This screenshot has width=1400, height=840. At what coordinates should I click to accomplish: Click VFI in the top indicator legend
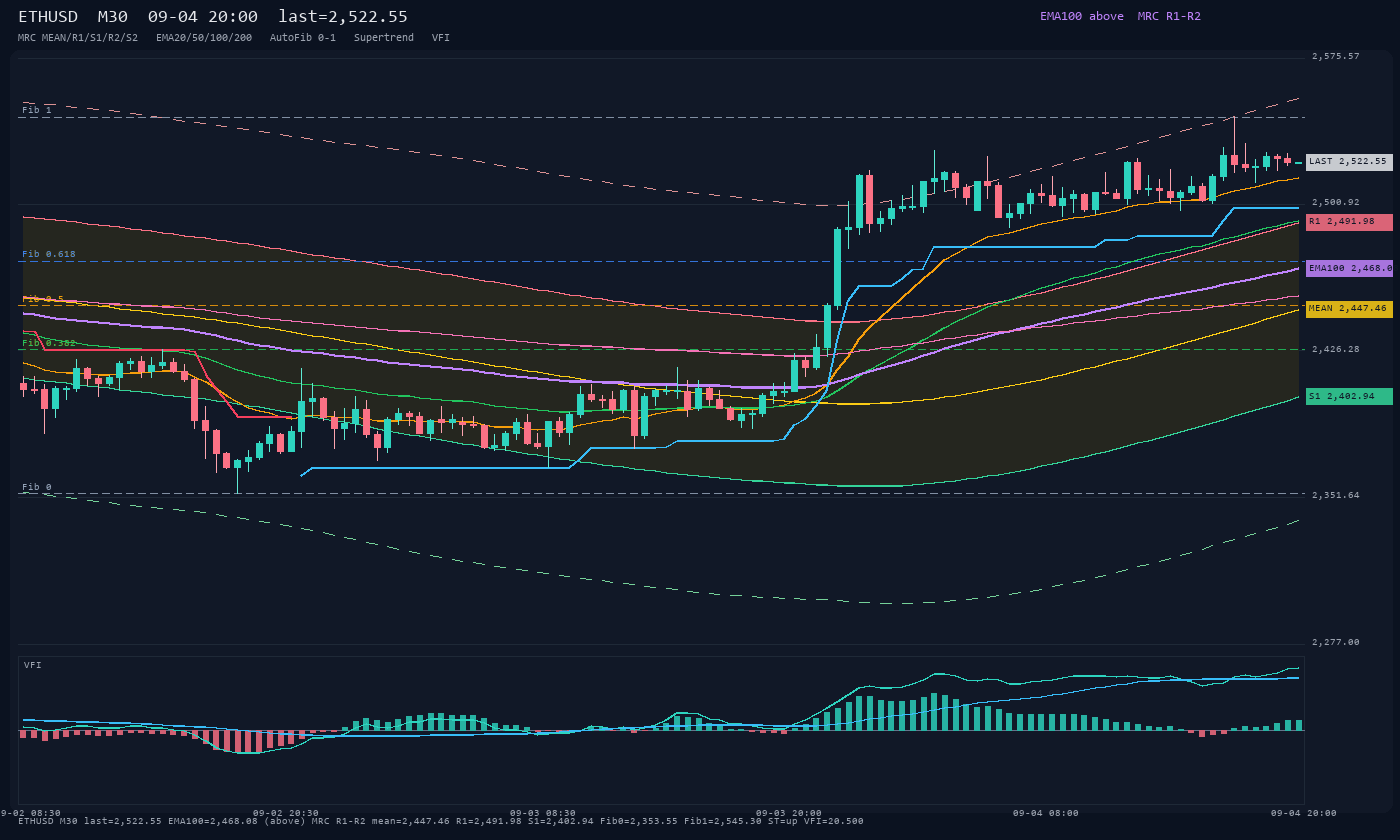441,38
